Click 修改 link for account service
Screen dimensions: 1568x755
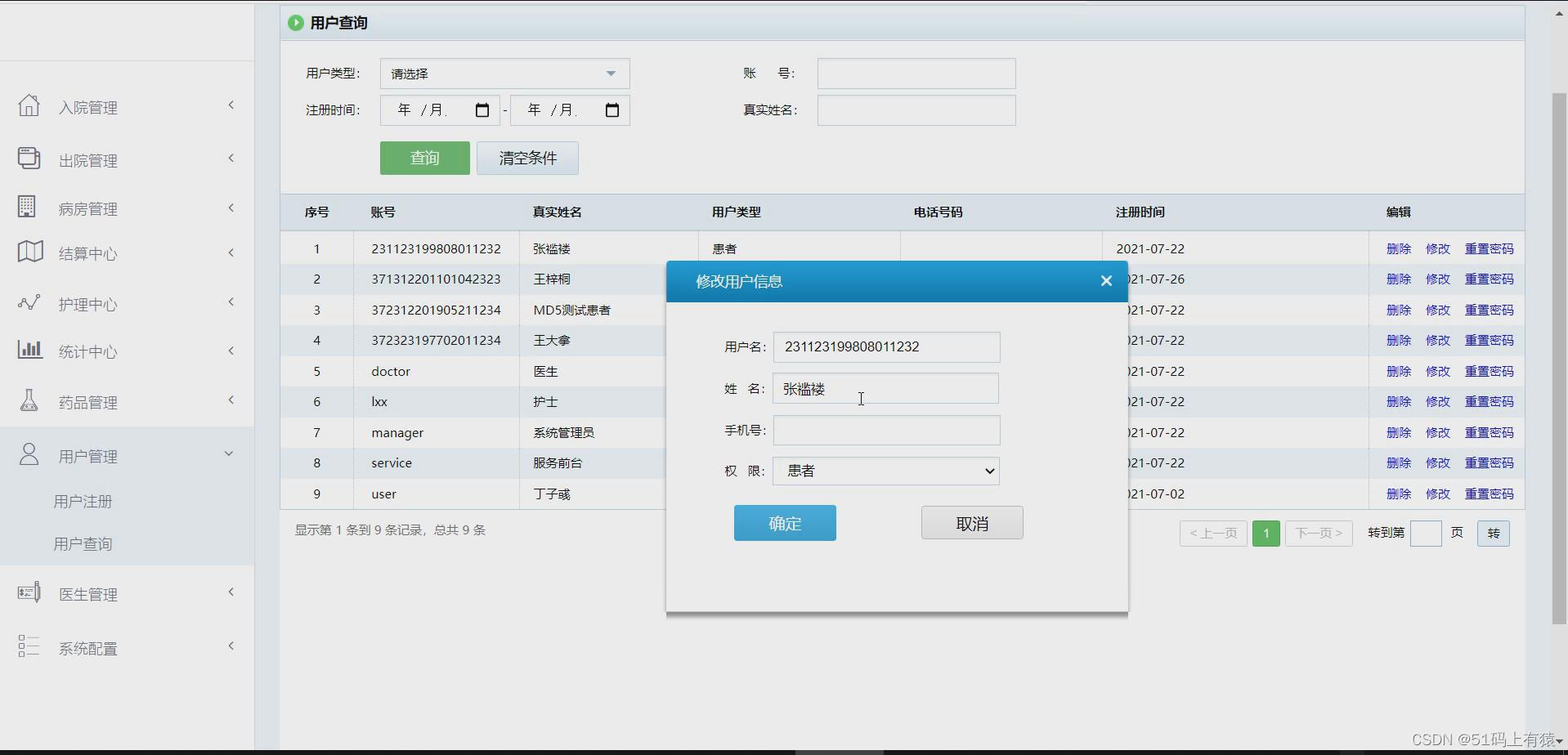pos(1438,462)
